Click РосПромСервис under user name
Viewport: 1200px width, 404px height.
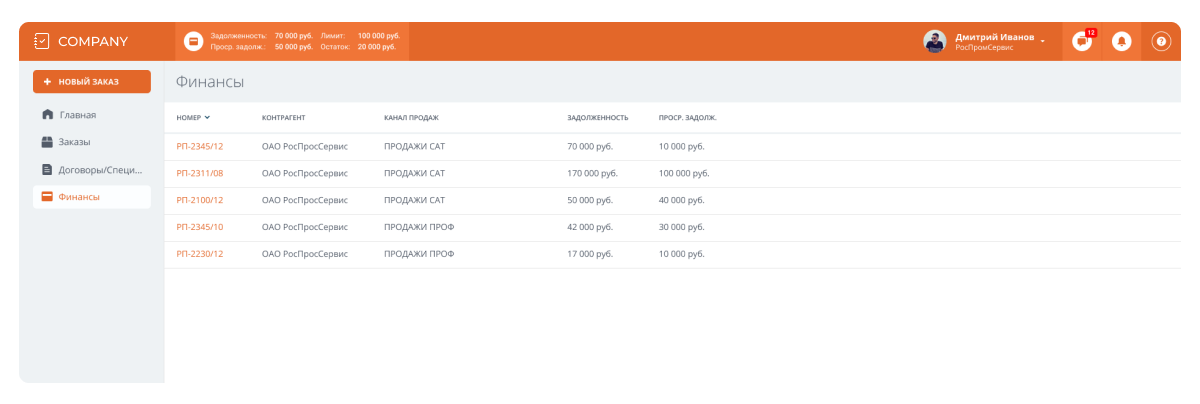[x=985, y=47]
